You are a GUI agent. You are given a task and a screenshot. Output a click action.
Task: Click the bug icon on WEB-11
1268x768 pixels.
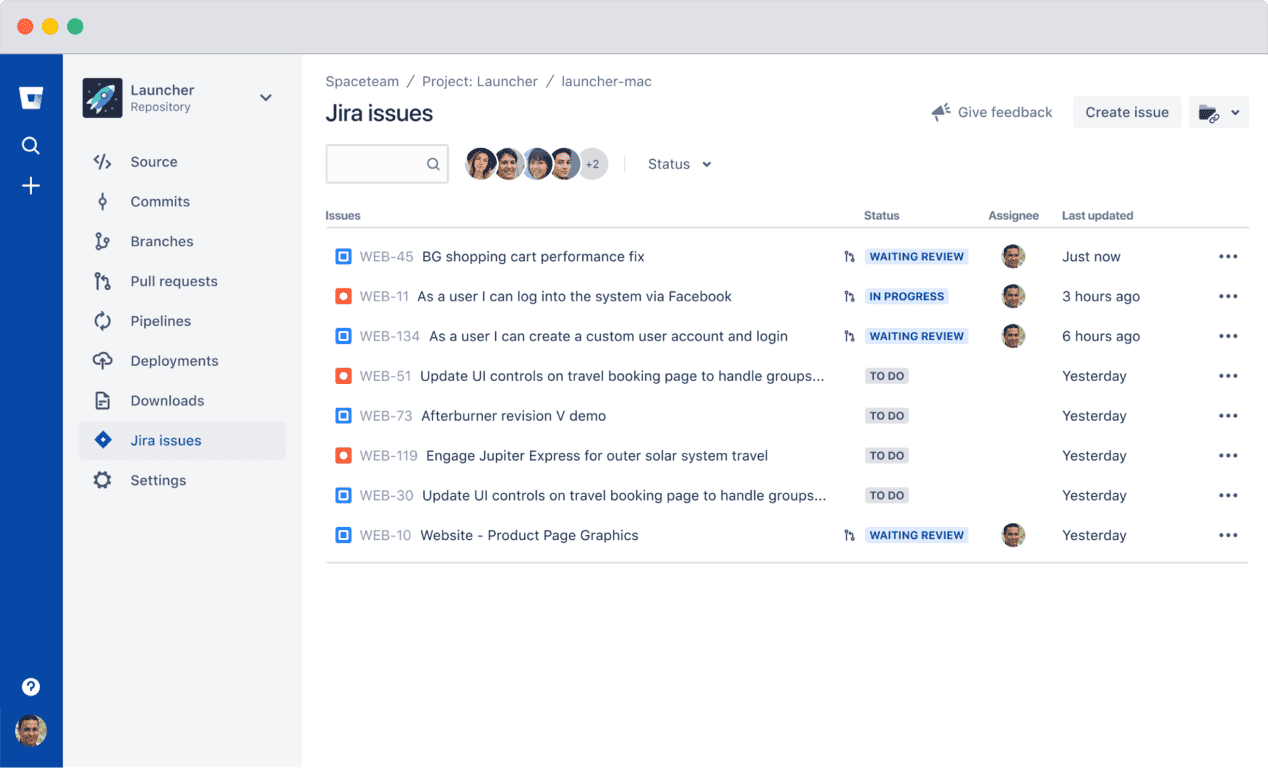coord(342,296)
